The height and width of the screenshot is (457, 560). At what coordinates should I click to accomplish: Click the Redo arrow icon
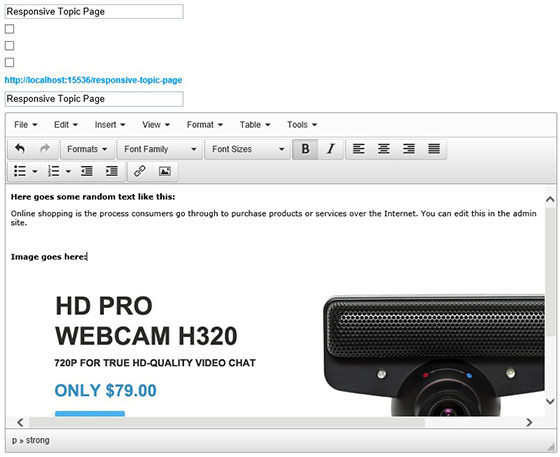coord(45,149)
